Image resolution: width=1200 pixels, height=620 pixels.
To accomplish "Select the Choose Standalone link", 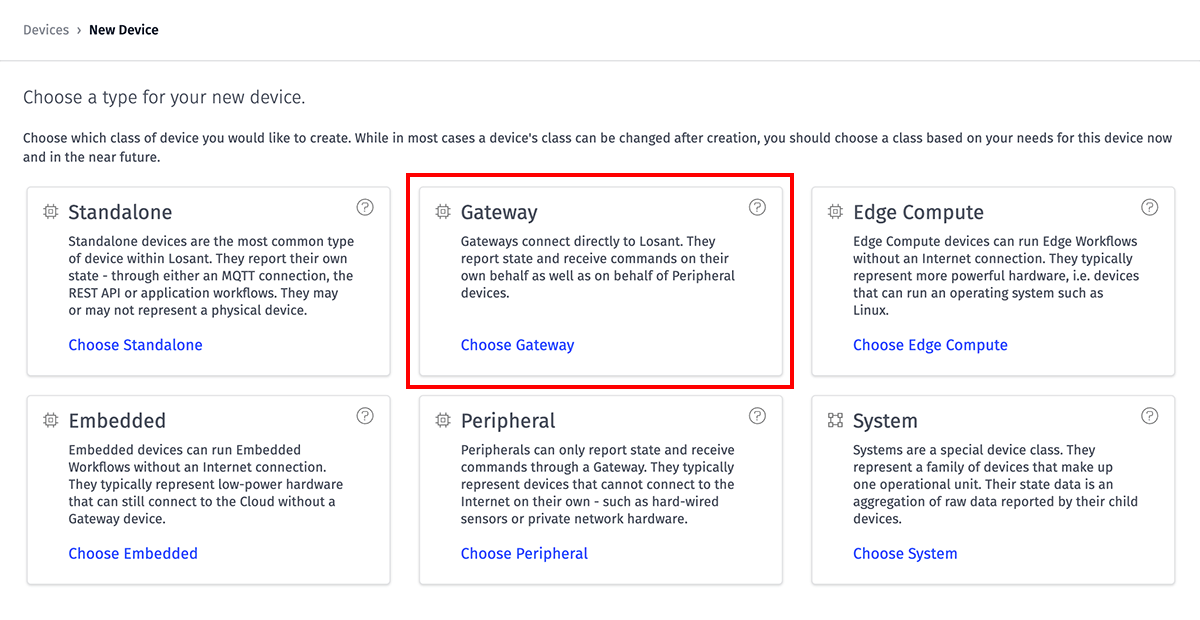I will (135, 345).
